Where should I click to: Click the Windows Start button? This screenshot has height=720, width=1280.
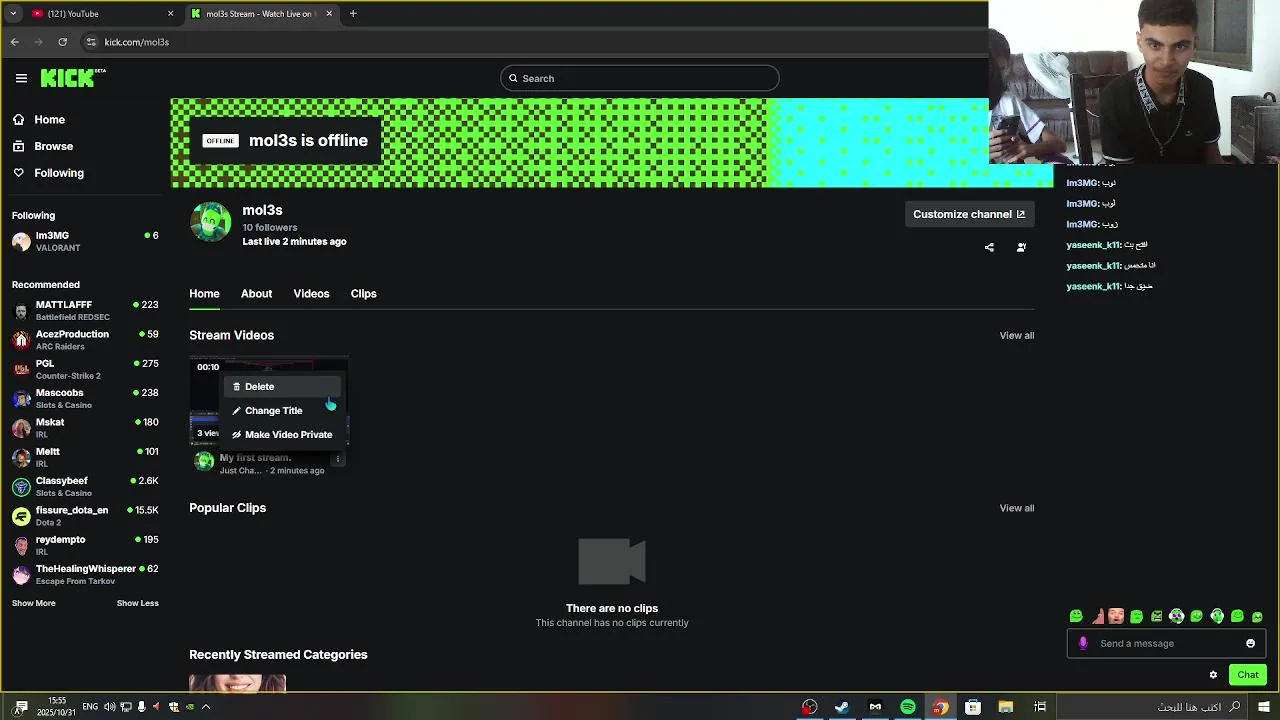click(1264, 707)
